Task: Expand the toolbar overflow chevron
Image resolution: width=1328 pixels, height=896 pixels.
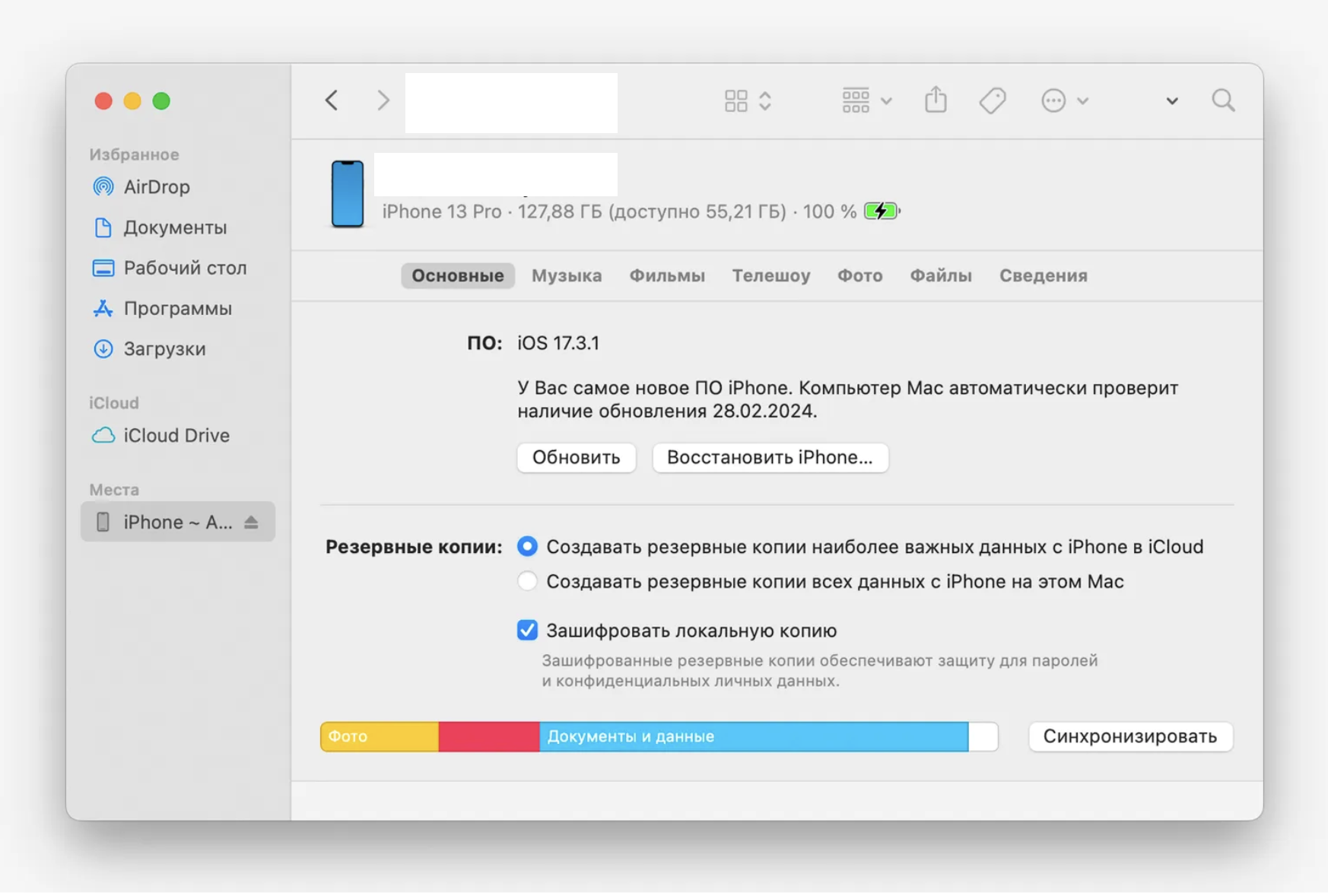Action: (1172, 100)
